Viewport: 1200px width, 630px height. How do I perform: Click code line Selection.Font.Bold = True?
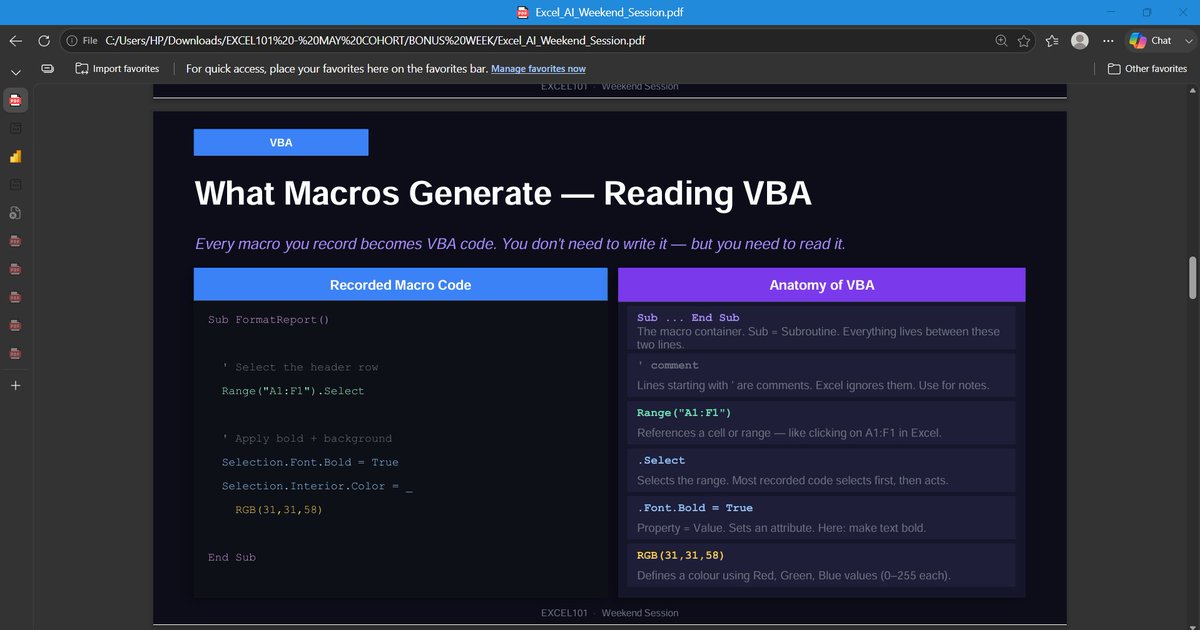coord(310,462)
